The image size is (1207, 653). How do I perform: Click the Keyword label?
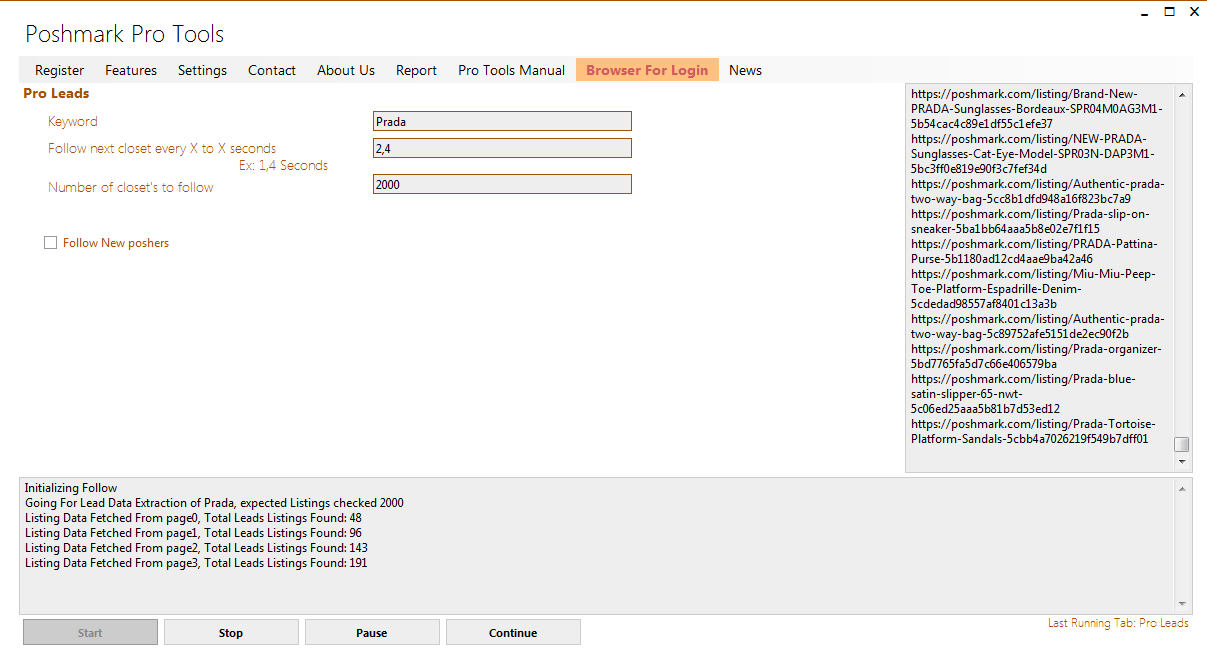(x=73, y=121)
